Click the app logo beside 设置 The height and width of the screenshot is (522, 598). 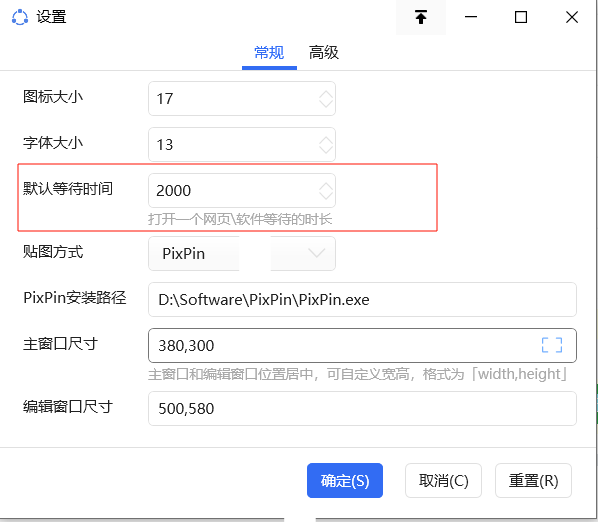[x=20, y=17]
